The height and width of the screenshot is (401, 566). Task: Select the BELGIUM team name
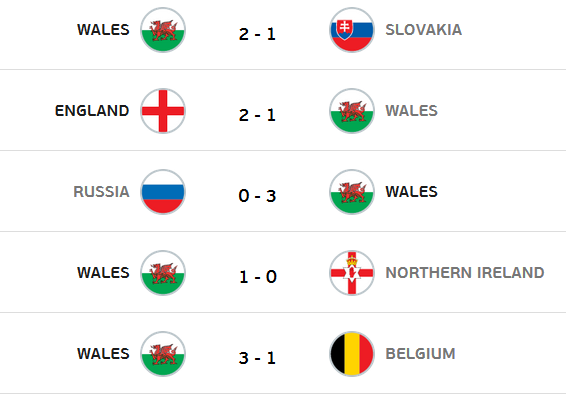pos(421,353)
